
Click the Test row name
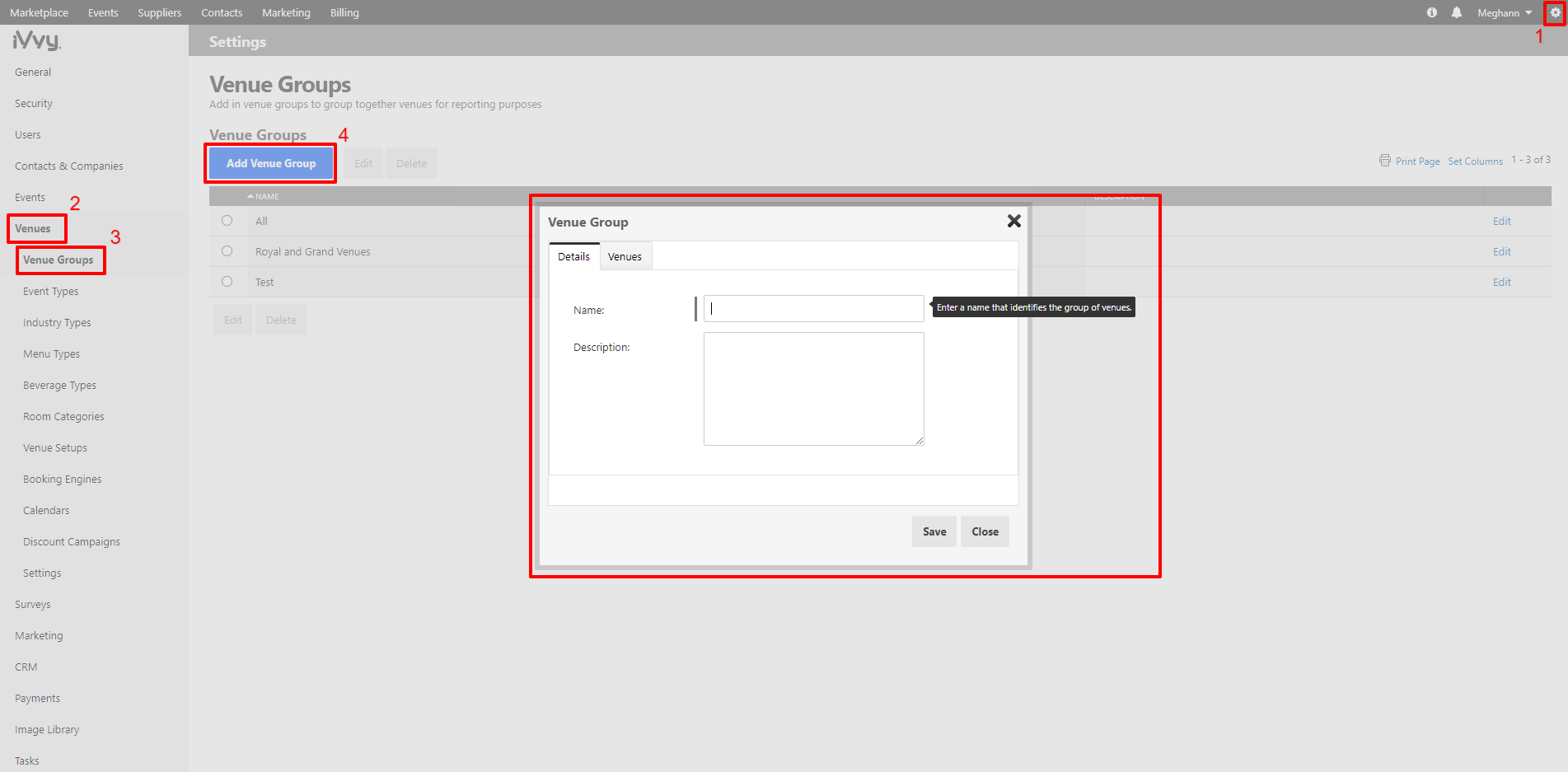click(x=264, y=282)
